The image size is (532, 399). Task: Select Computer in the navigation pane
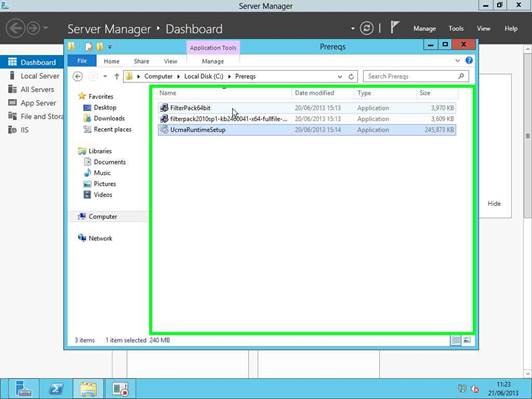click(102, 216)
